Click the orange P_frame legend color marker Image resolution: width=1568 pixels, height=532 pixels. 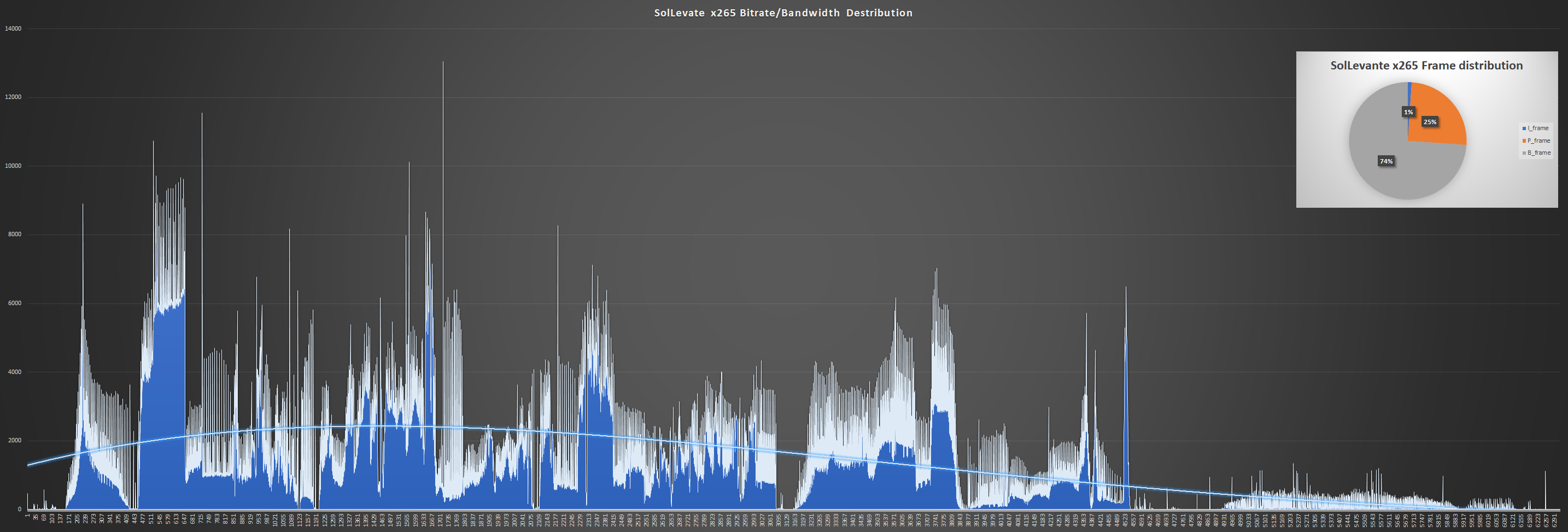(1524, 141)
